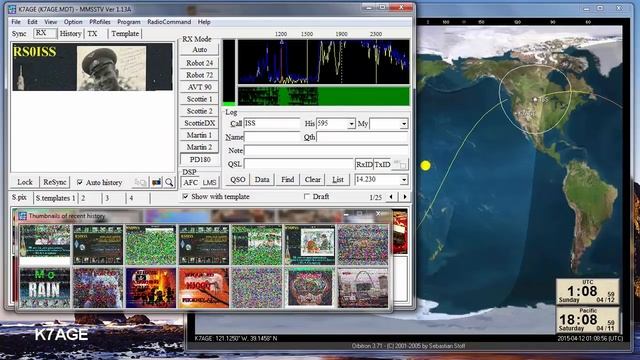Open the Help menu
The height and width of the screenshot is (360, 640).
pos(204,22)
